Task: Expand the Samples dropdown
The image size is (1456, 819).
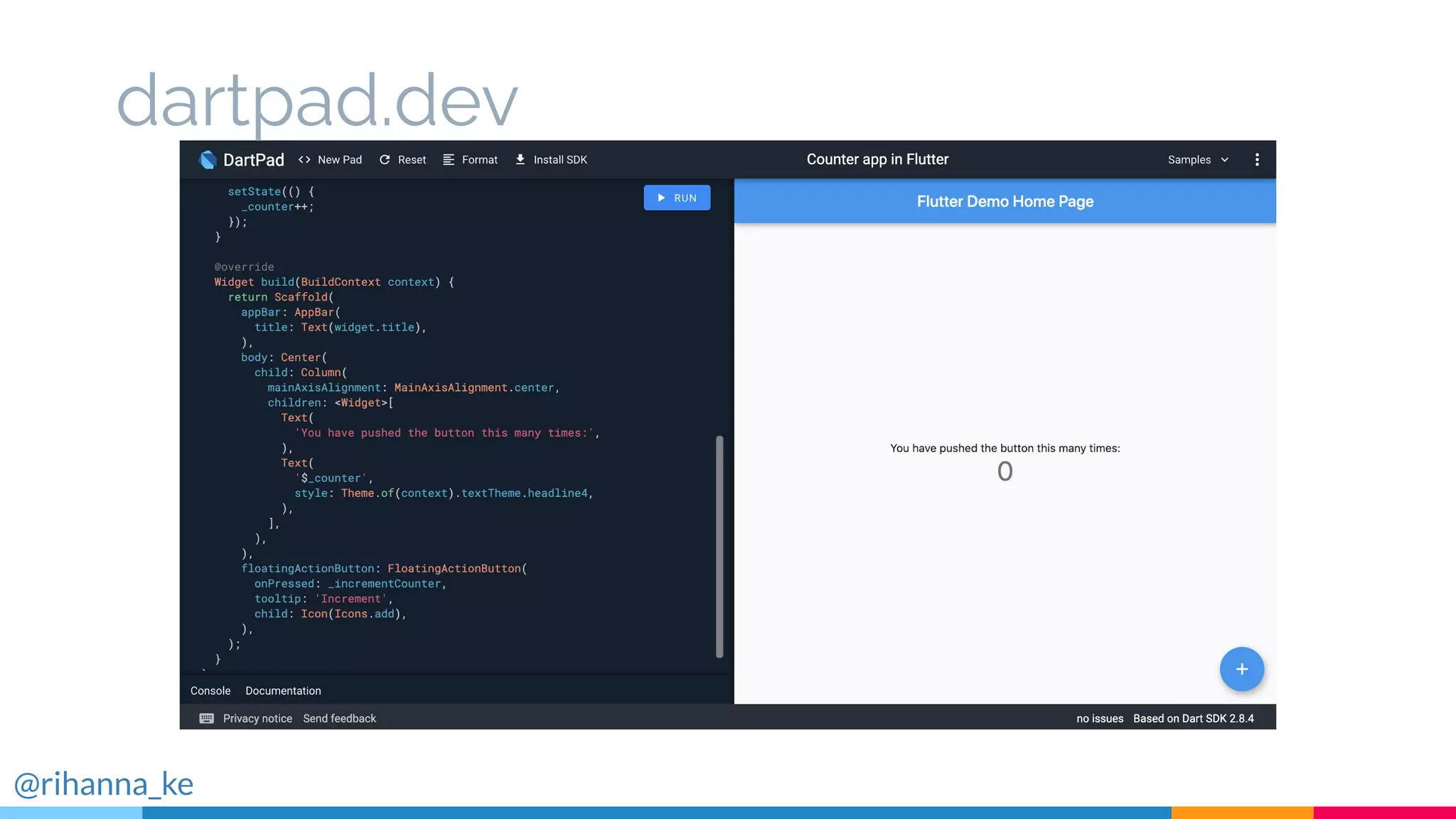Action: (x=1189, y=160)
